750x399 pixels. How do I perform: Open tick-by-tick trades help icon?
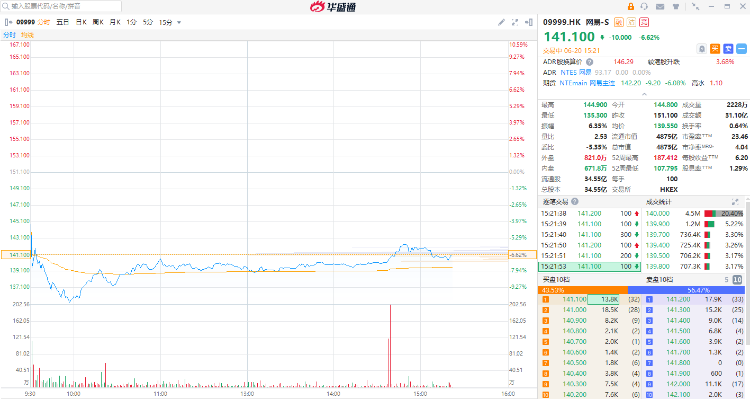[x=575, y=202]
